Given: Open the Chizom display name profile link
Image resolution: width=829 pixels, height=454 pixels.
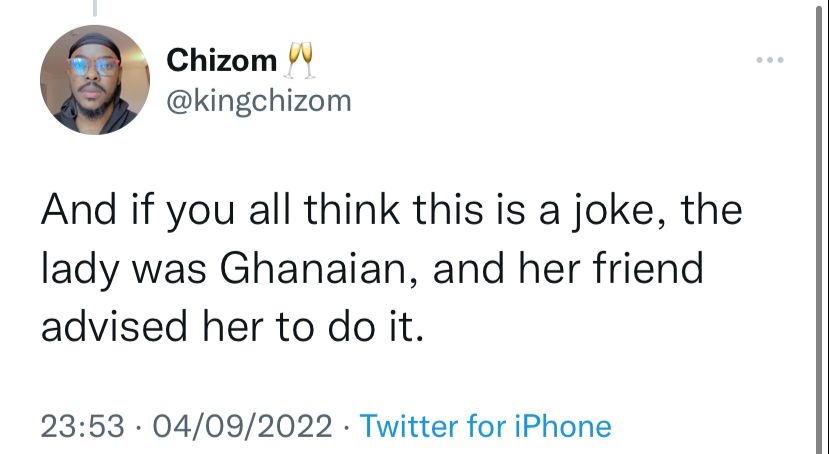Looking at the screenshot, I should (221, 61).
